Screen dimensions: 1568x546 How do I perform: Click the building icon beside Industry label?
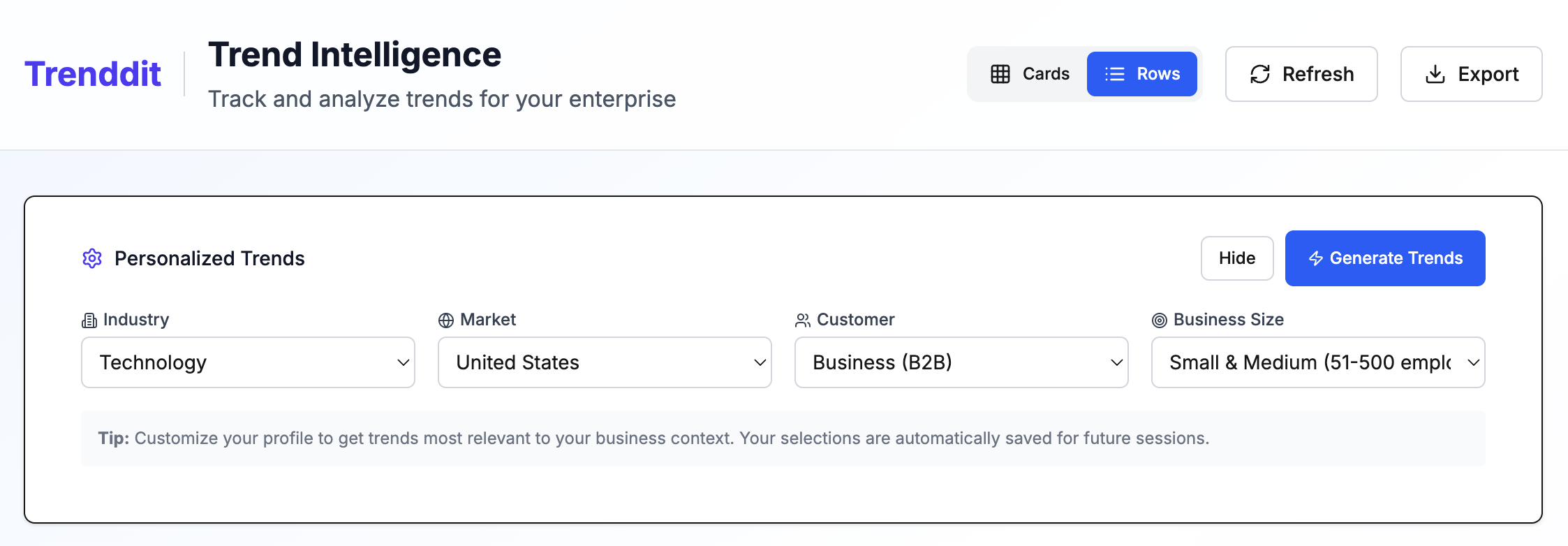click(x=89, y=320)
